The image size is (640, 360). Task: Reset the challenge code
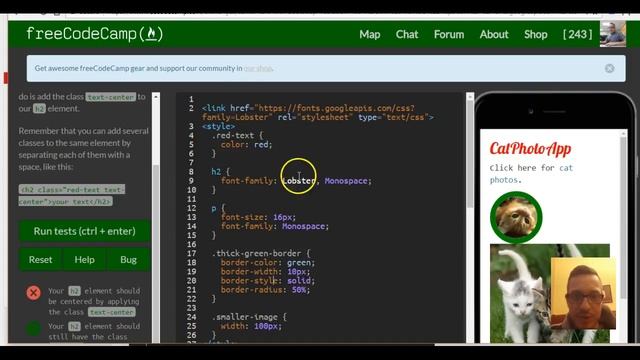coord(40,260)
